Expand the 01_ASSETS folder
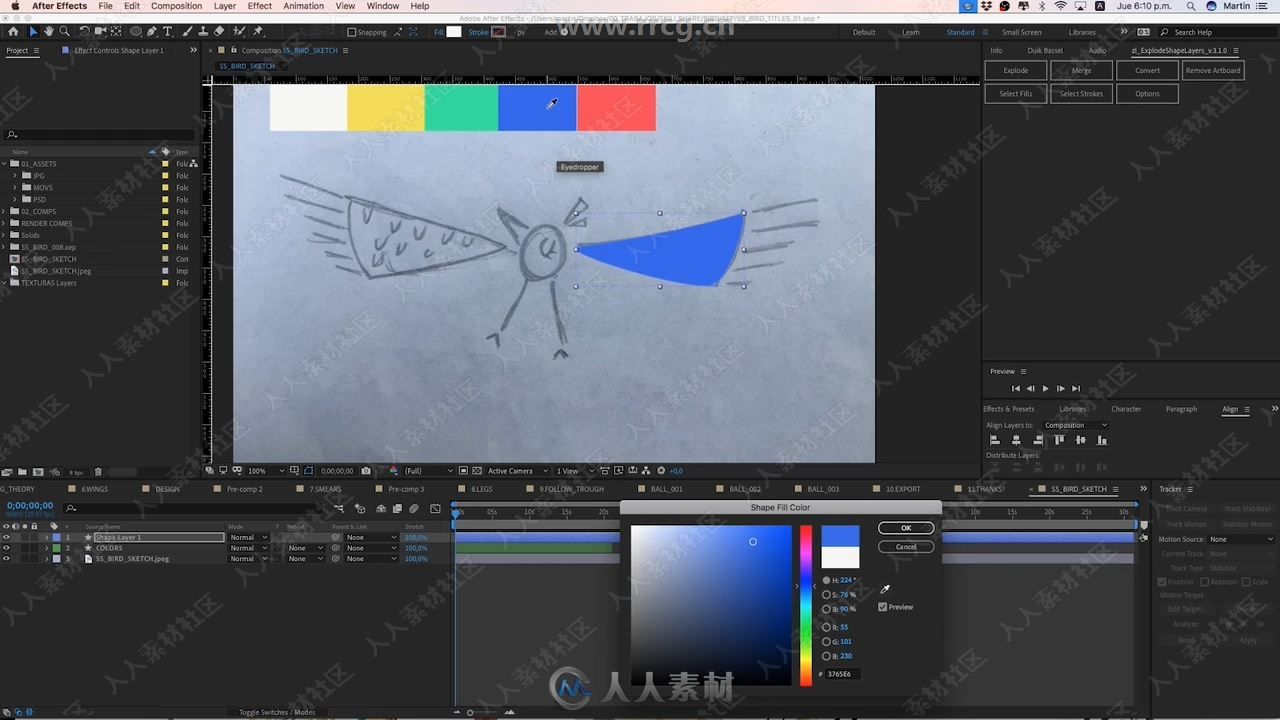This screenshot has height=720, width=1280. [5, 163]
